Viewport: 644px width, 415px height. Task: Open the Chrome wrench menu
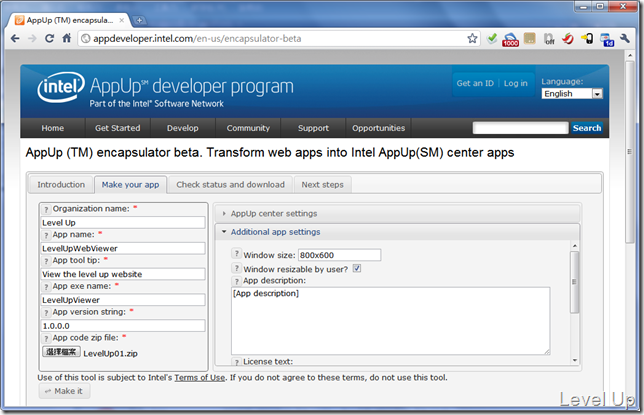pyautogui.click(x=625, y=39)
